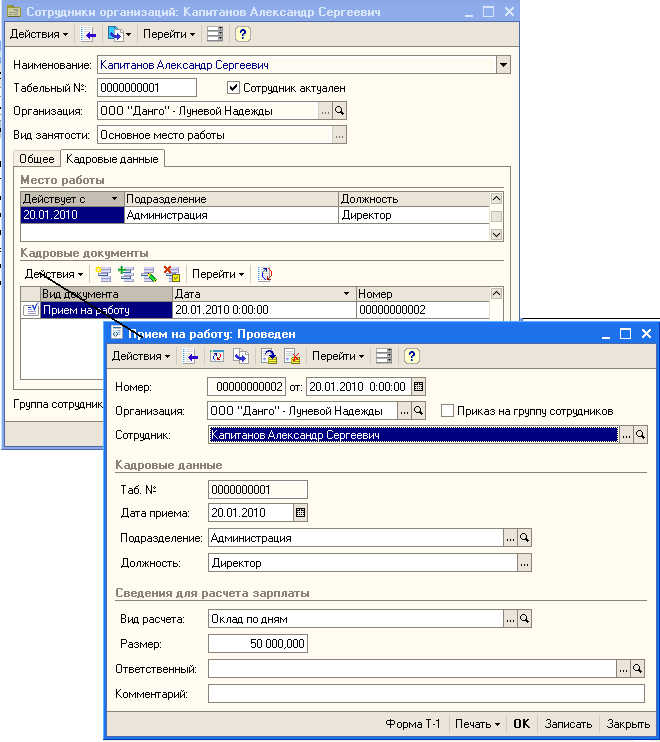Open the calendar icon next to document date
660x742 pixels.
pos(418,386)
